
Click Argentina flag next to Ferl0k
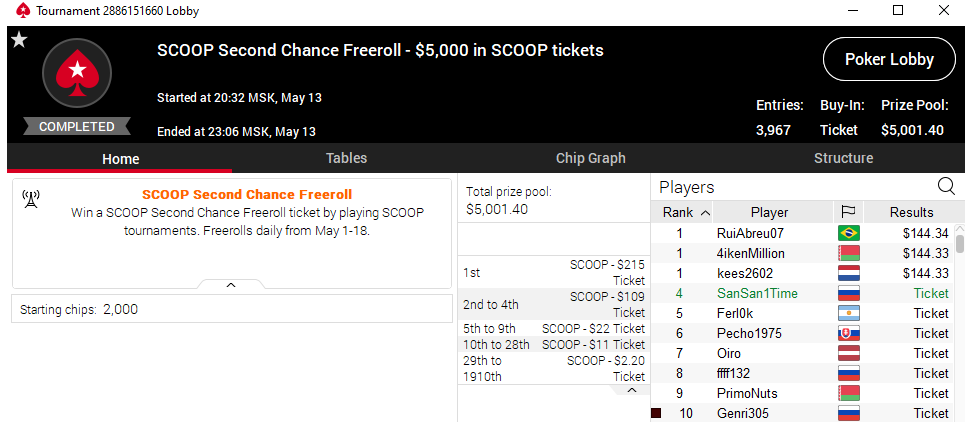click(x=848, y=314)
